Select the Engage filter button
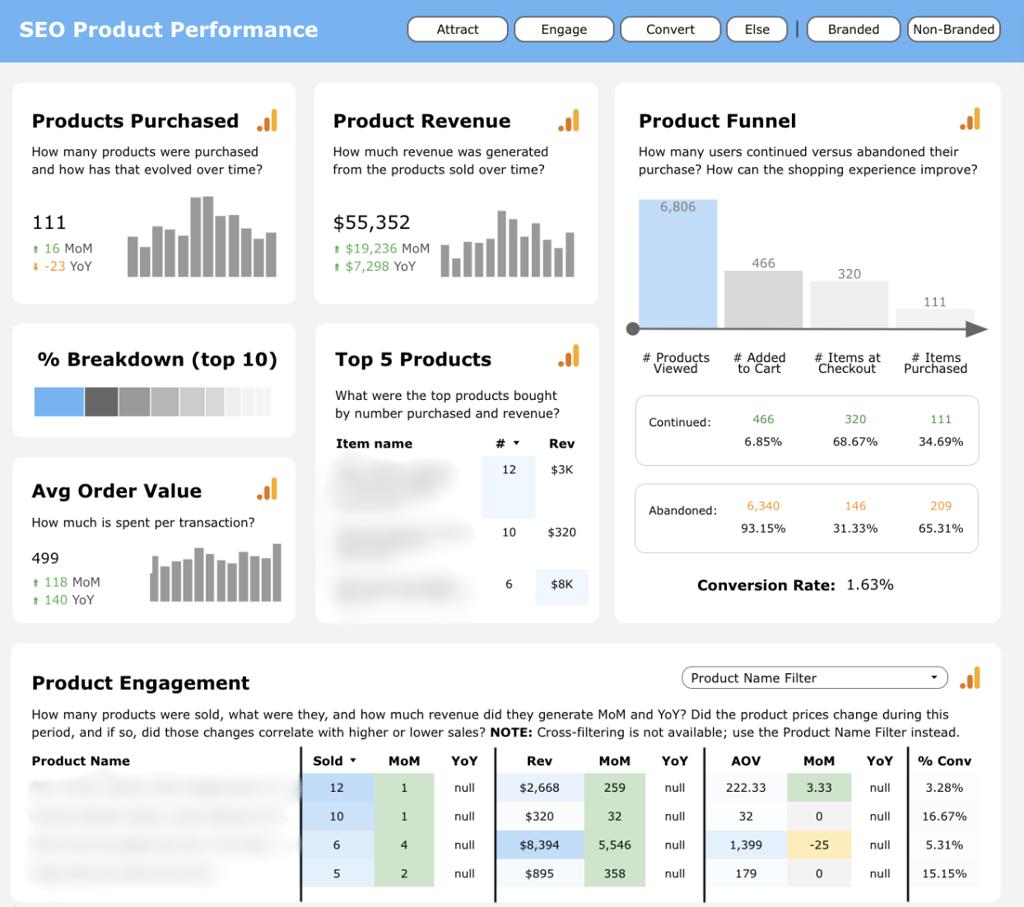The width and height of the screenshot is (1024, 907). tap(564, 29)
